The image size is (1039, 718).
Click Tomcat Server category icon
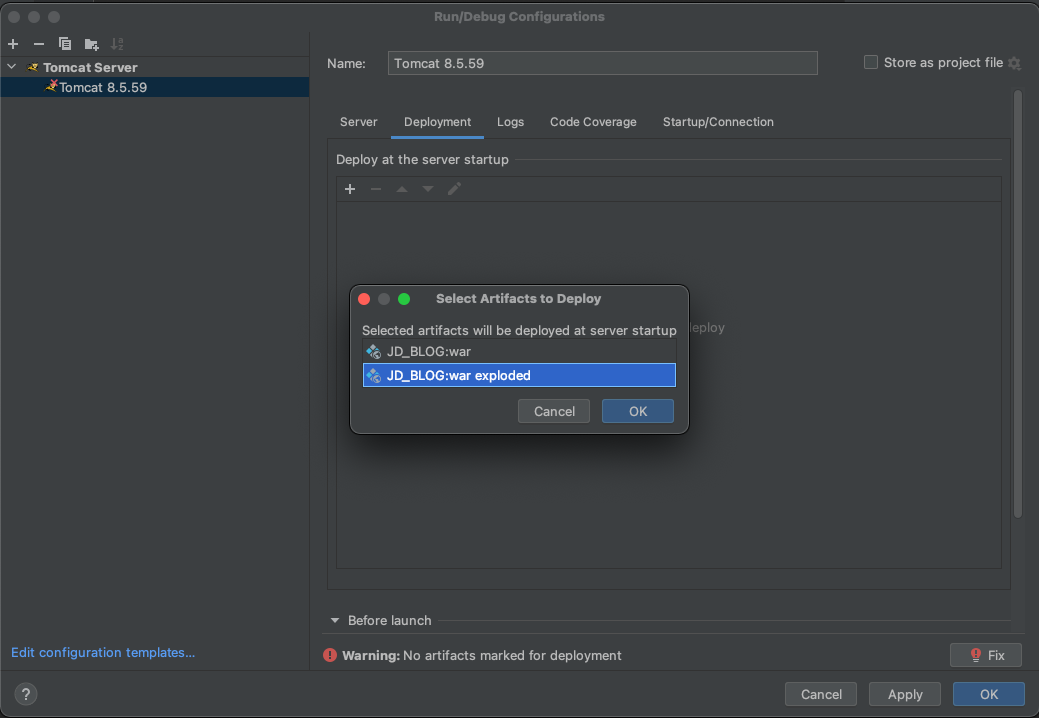coord(32,67)
